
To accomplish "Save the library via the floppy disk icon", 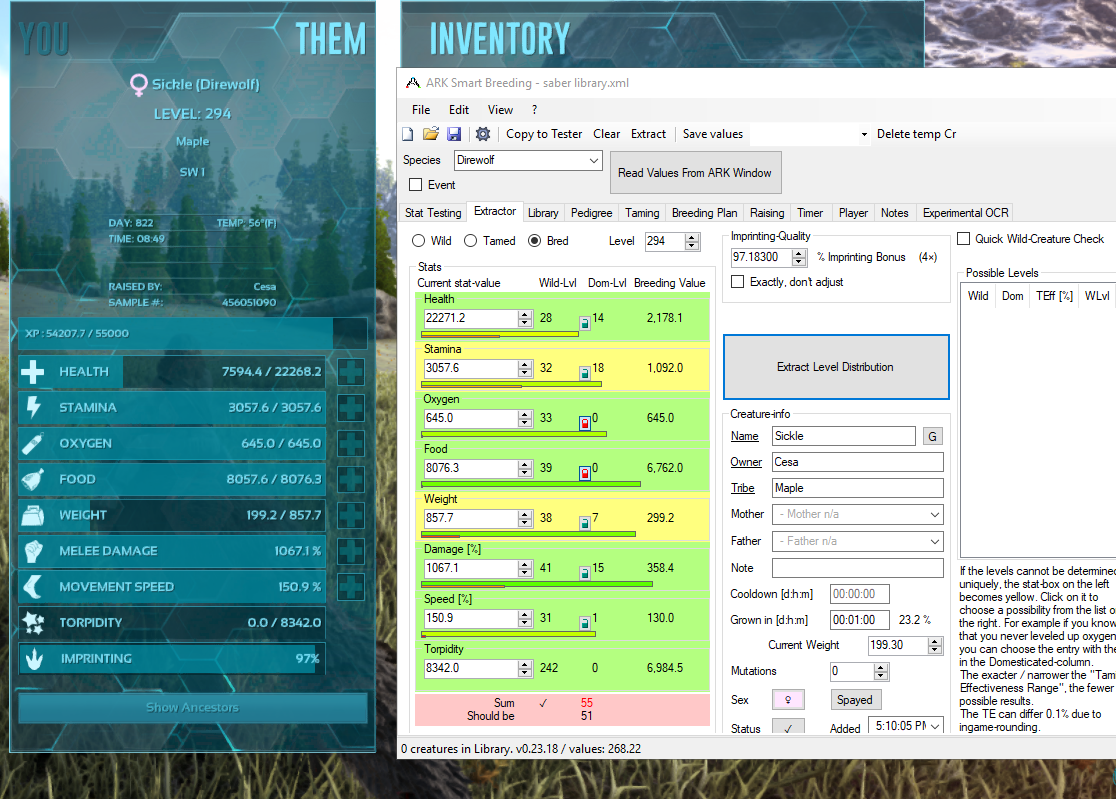I will [x=454, y=133].
